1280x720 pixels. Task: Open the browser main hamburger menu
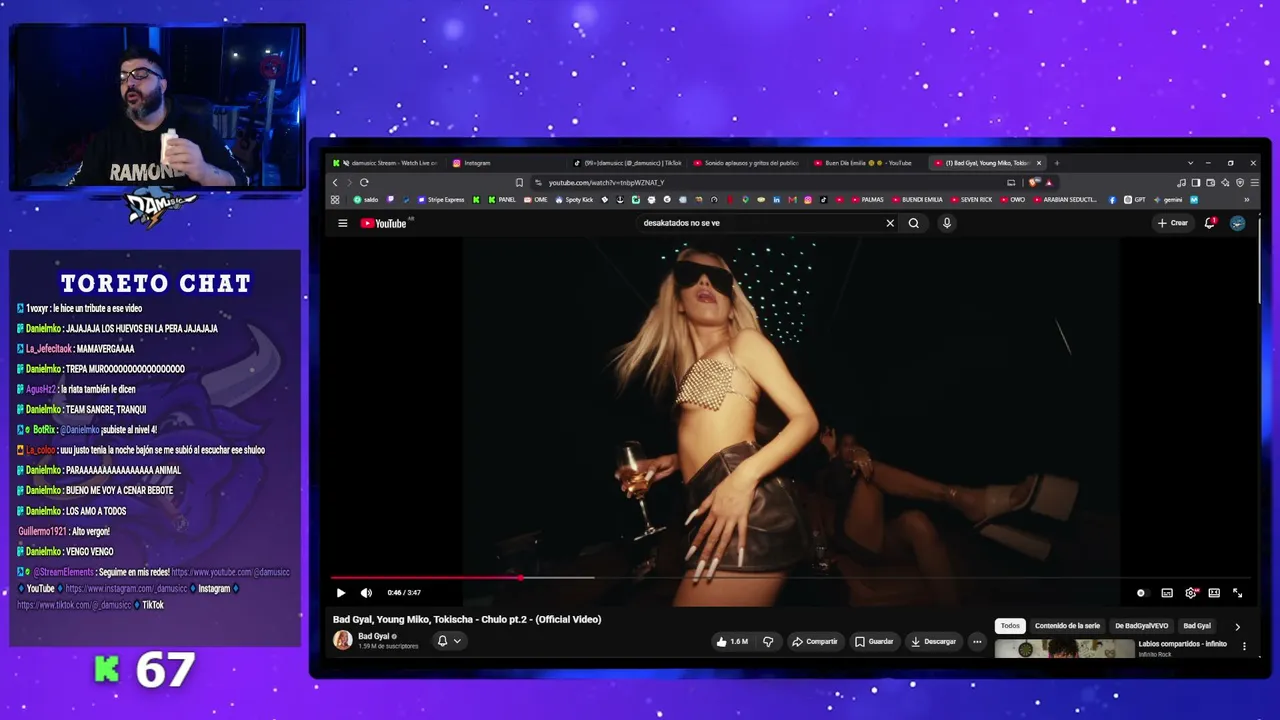[x=1254, y=183]
